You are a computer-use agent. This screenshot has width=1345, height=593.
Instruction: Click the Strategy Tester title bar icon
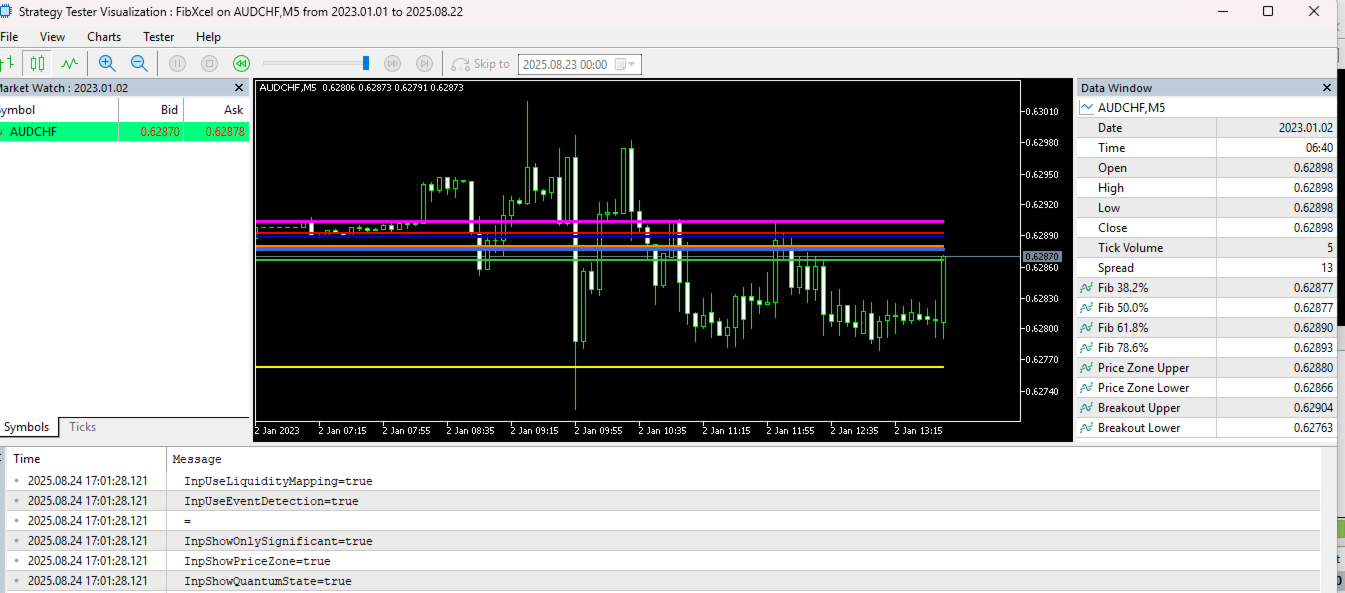(x=7, y=12)
